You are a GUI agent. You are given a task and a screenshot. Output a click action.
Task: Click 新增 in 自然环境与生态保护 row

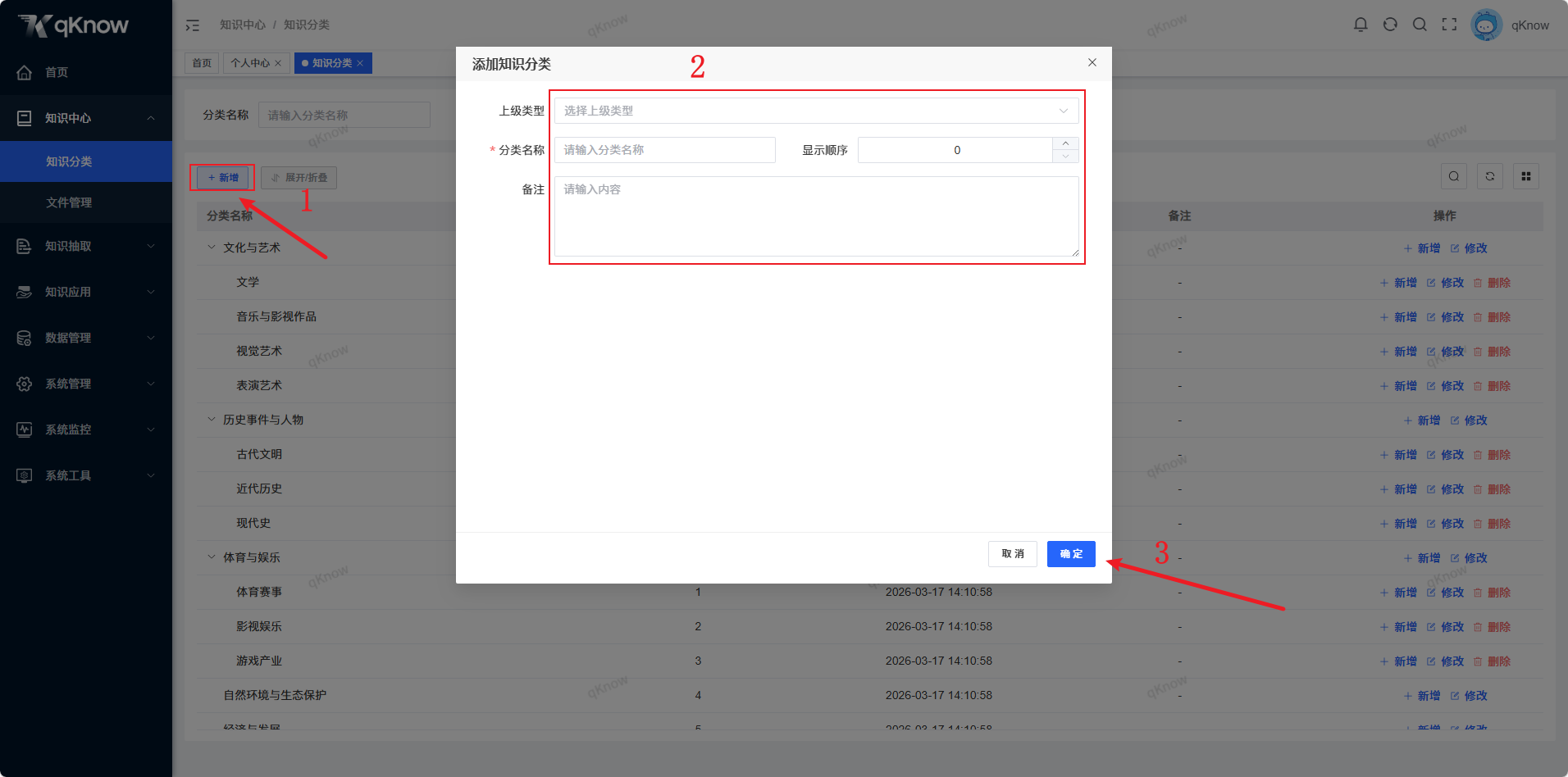pyautogui.click(x=1421, y=696)
